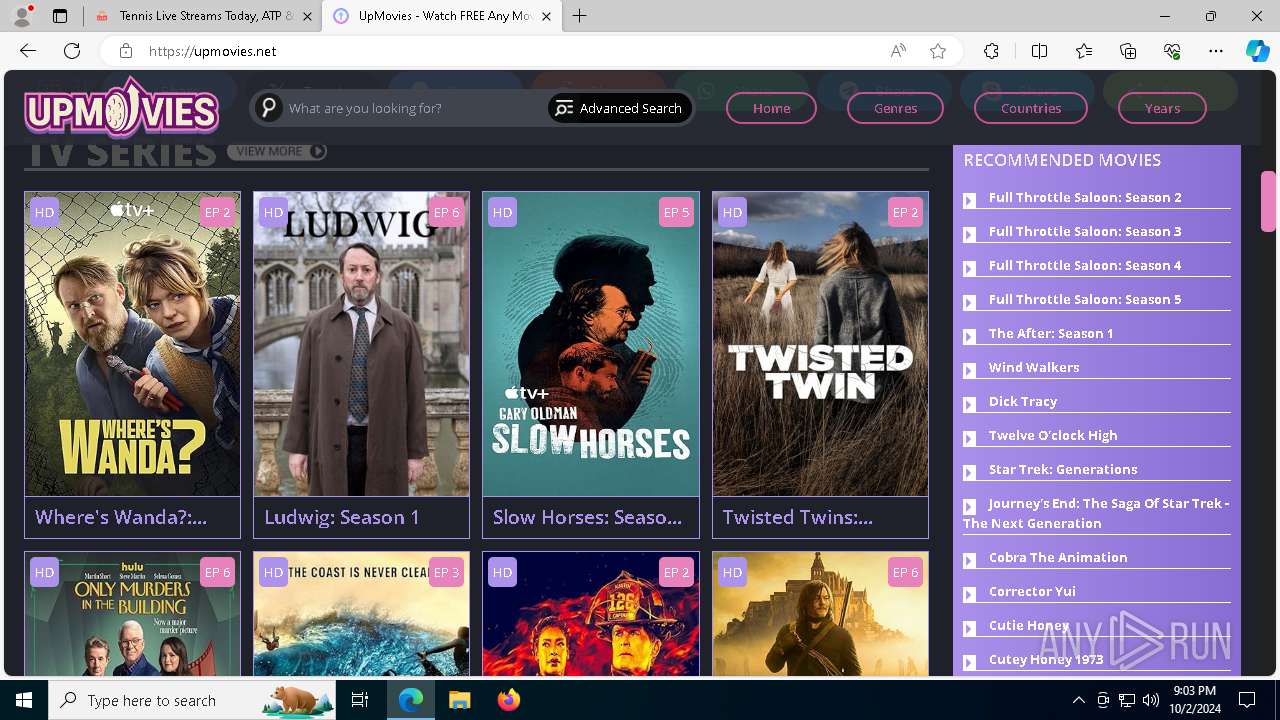The height and width of the screenshot is (720, 1280).
Task: Open the Years menu
Action: (1162, 108)
